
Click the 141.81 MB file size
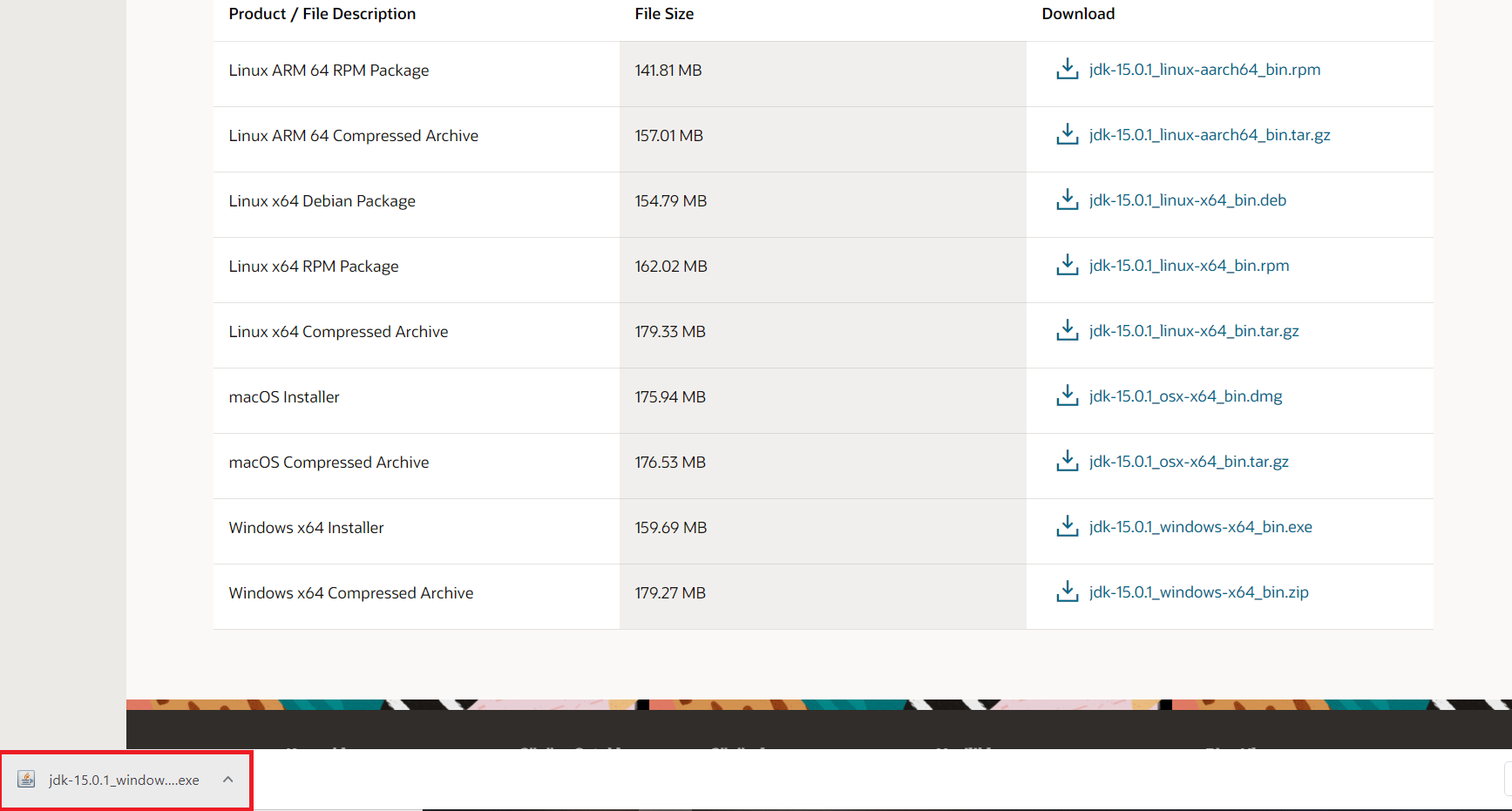[668, 71]
